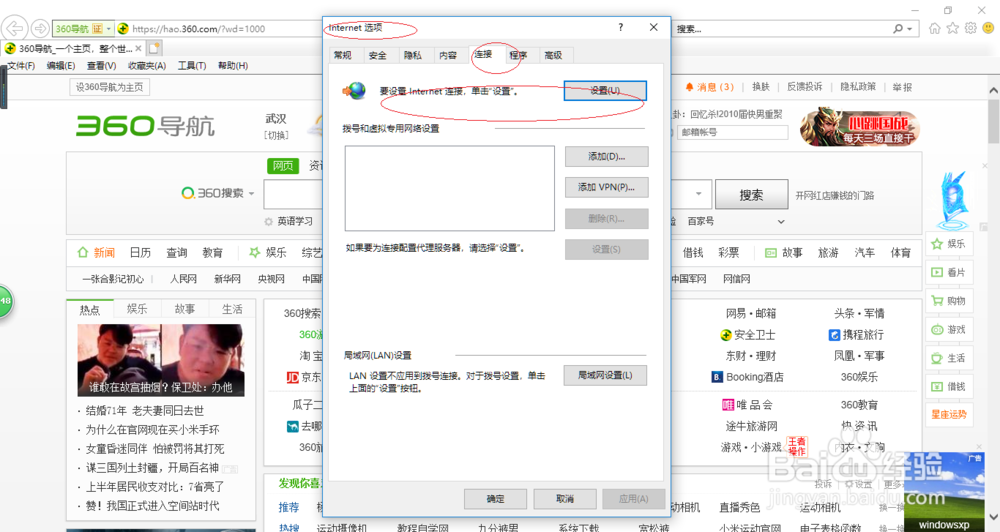The width and height of the screenshot is (1000, 532).
Task: Open the 文件(F) menu
Action: [x=21, y=66]
